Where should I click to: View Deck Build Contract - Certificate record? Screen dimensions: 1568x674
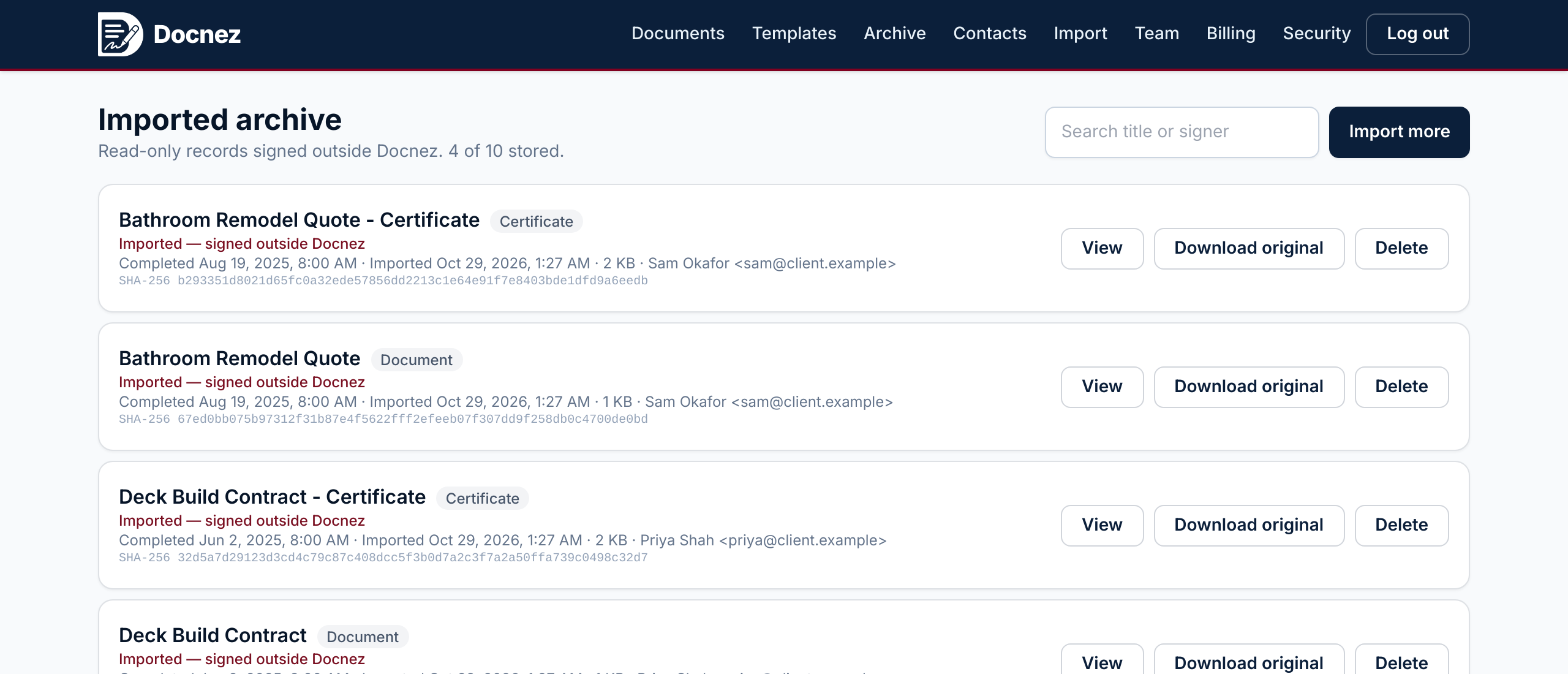[x=1102, y=526]
